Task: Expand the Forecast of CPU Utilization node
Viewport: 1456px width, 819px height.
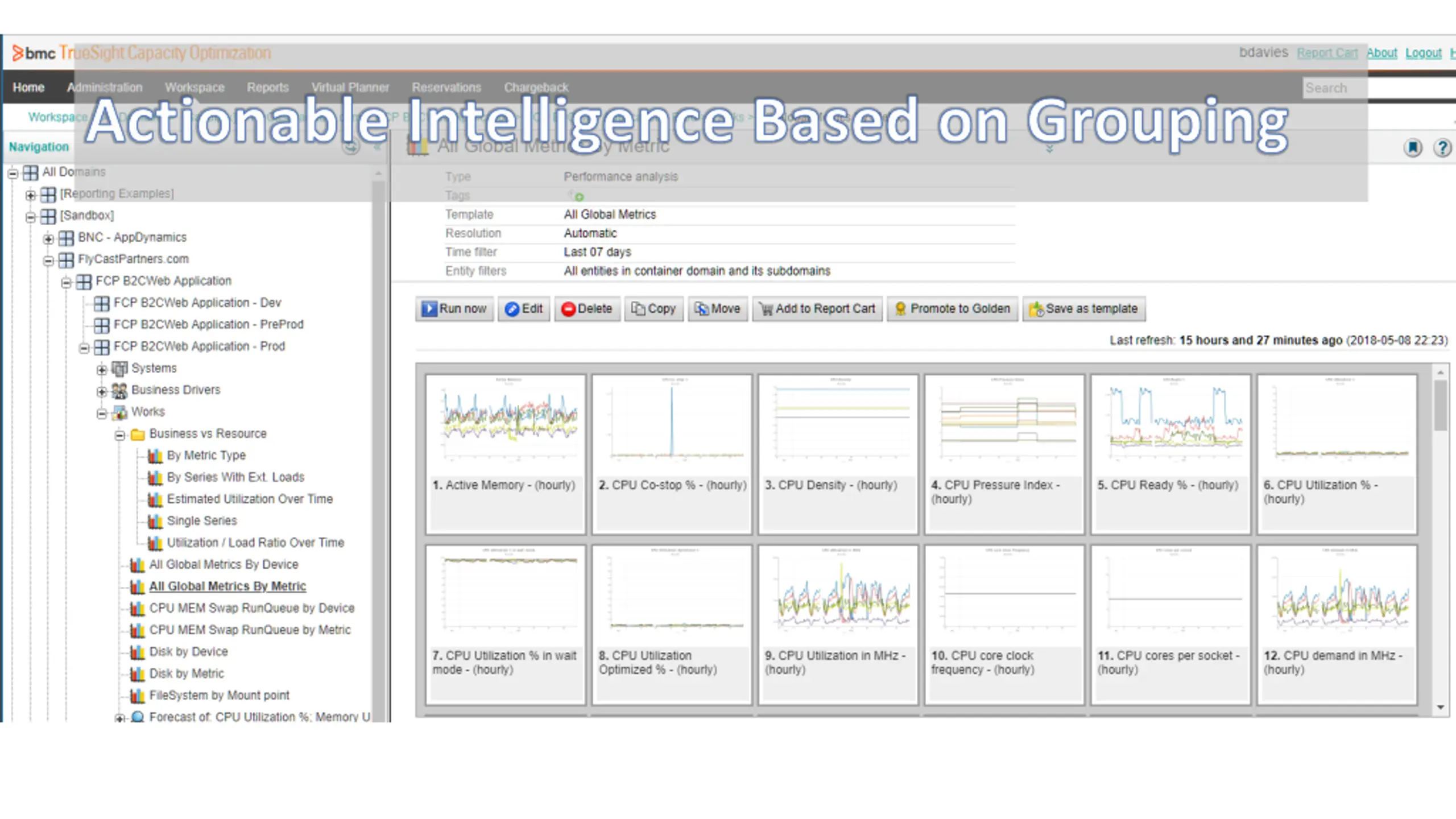Action: (119, 718)
